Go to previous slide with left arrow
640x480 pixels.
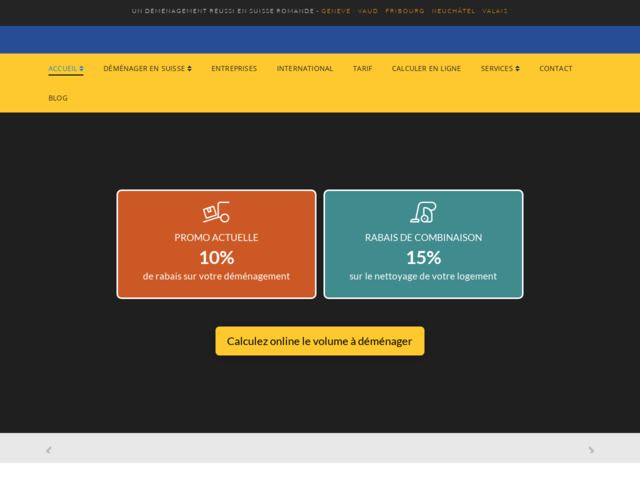(48, 450)
